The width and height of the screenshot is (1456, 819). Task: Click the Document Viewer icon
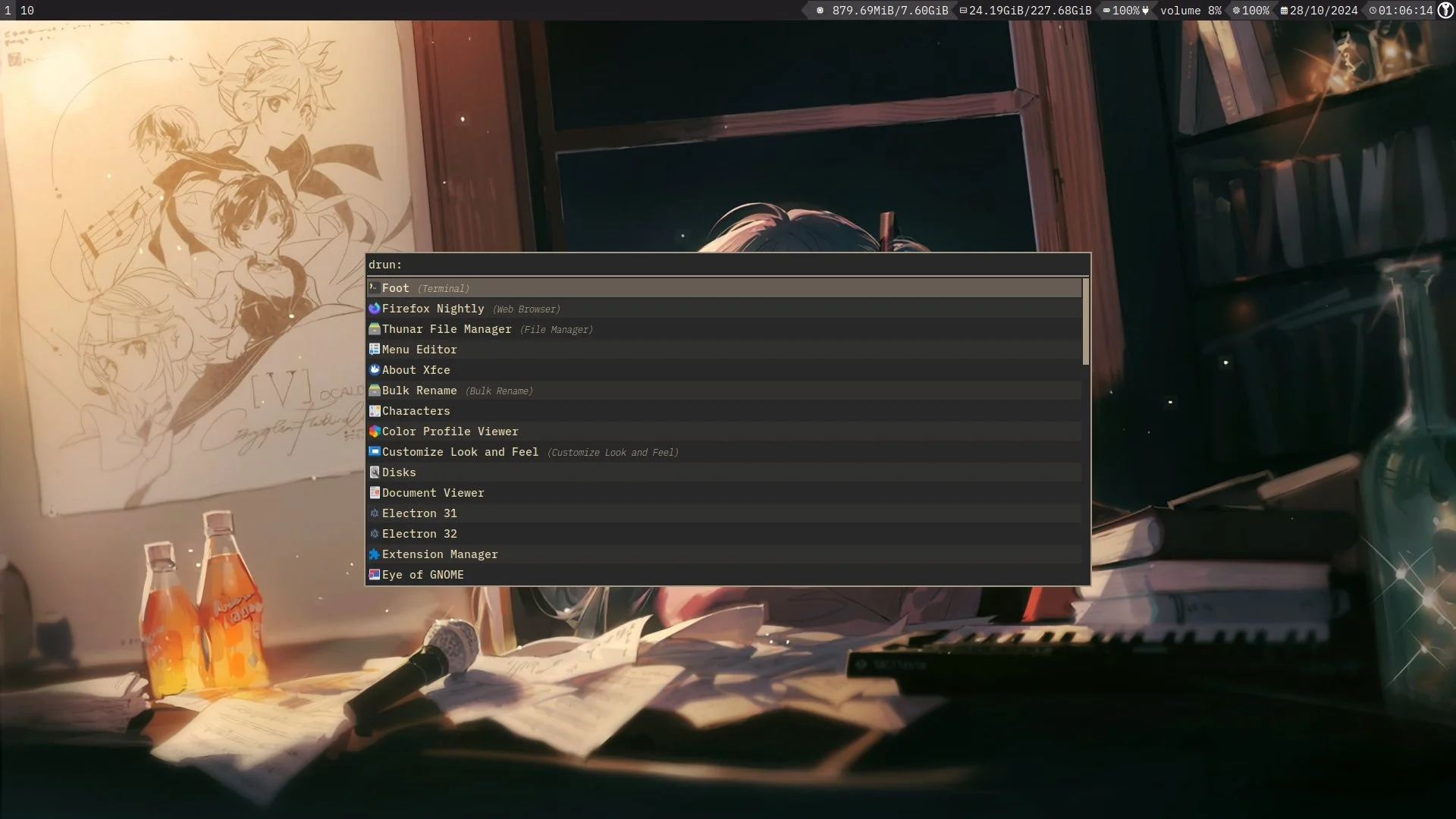point(374,493)
